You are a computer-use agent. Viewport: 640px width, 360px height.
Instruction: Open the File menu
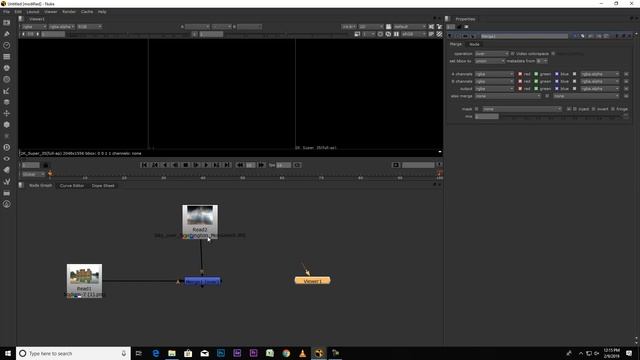pyautogui.click(x=7, y=12)
